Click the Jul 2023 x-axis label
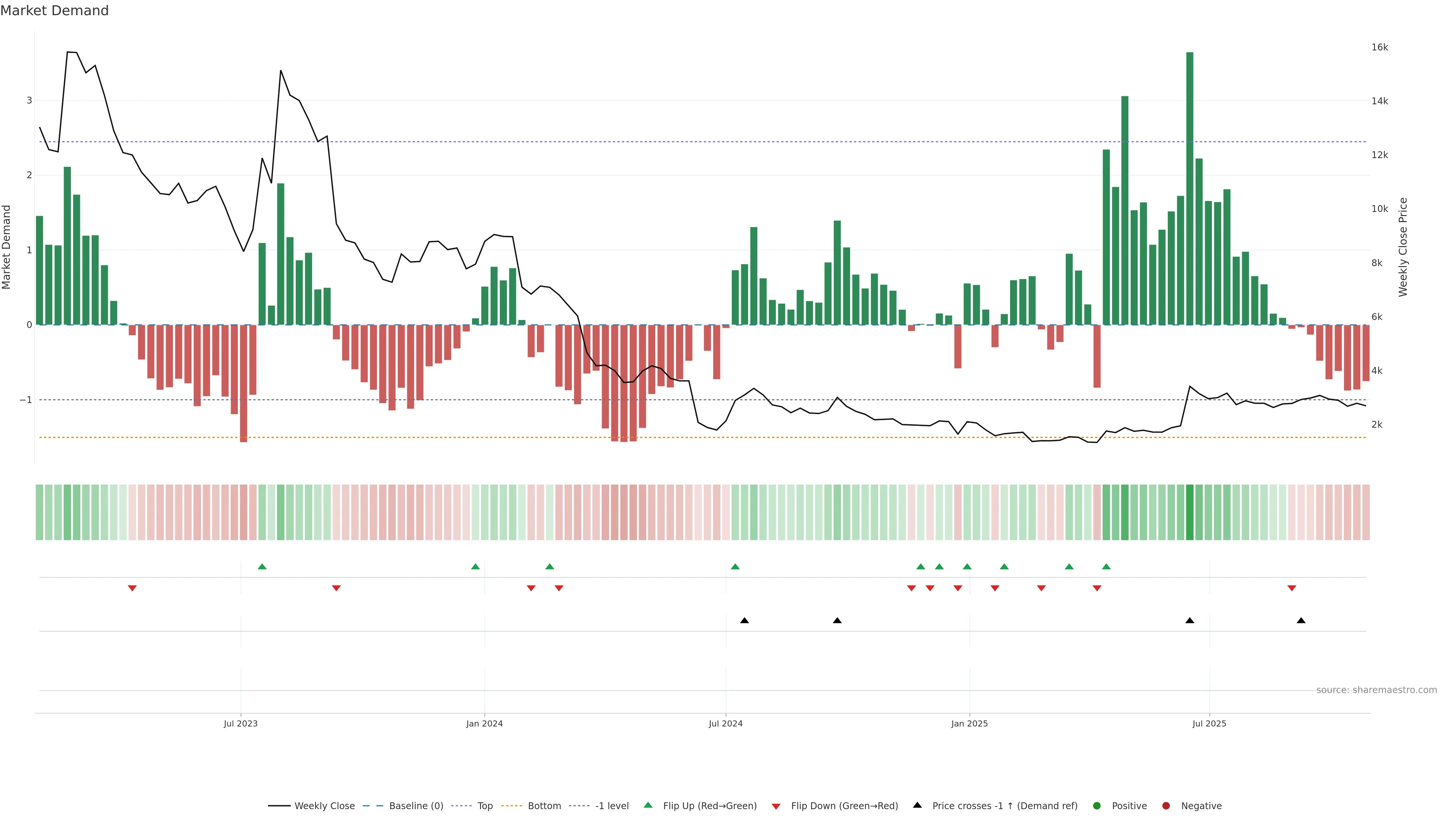The width and height of the screenshot is (1456, 819). click(x=240, y=723)
